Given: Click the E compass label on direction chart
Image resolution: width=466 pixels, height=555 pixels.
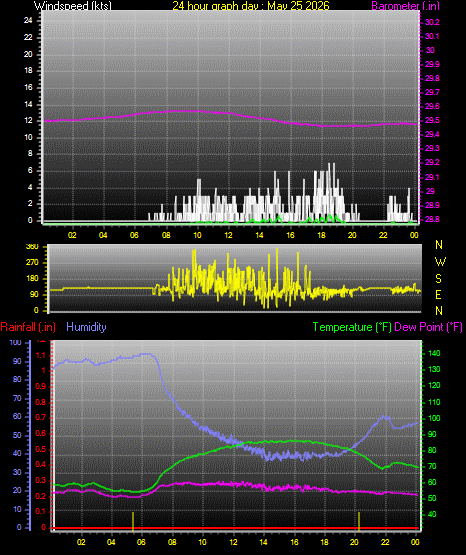Looking at the screenshot, I should coord(438,294).
